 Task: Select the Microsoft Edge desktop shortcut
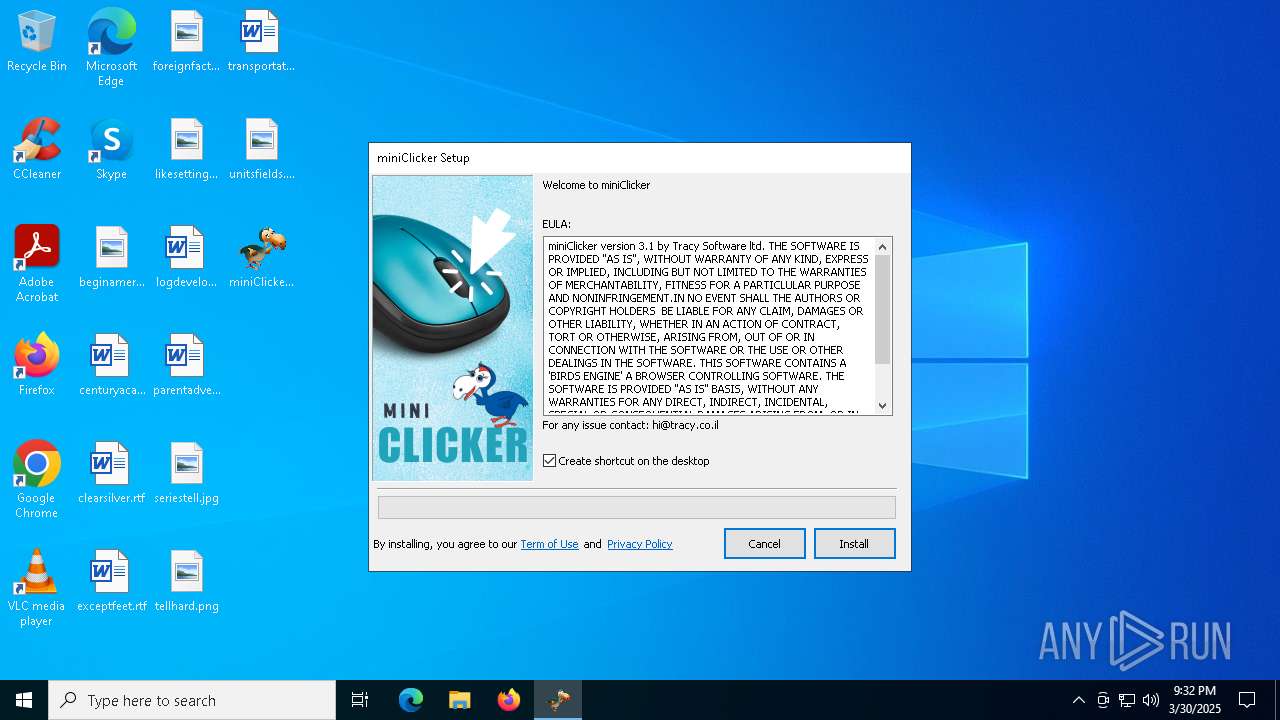(111, 48)
